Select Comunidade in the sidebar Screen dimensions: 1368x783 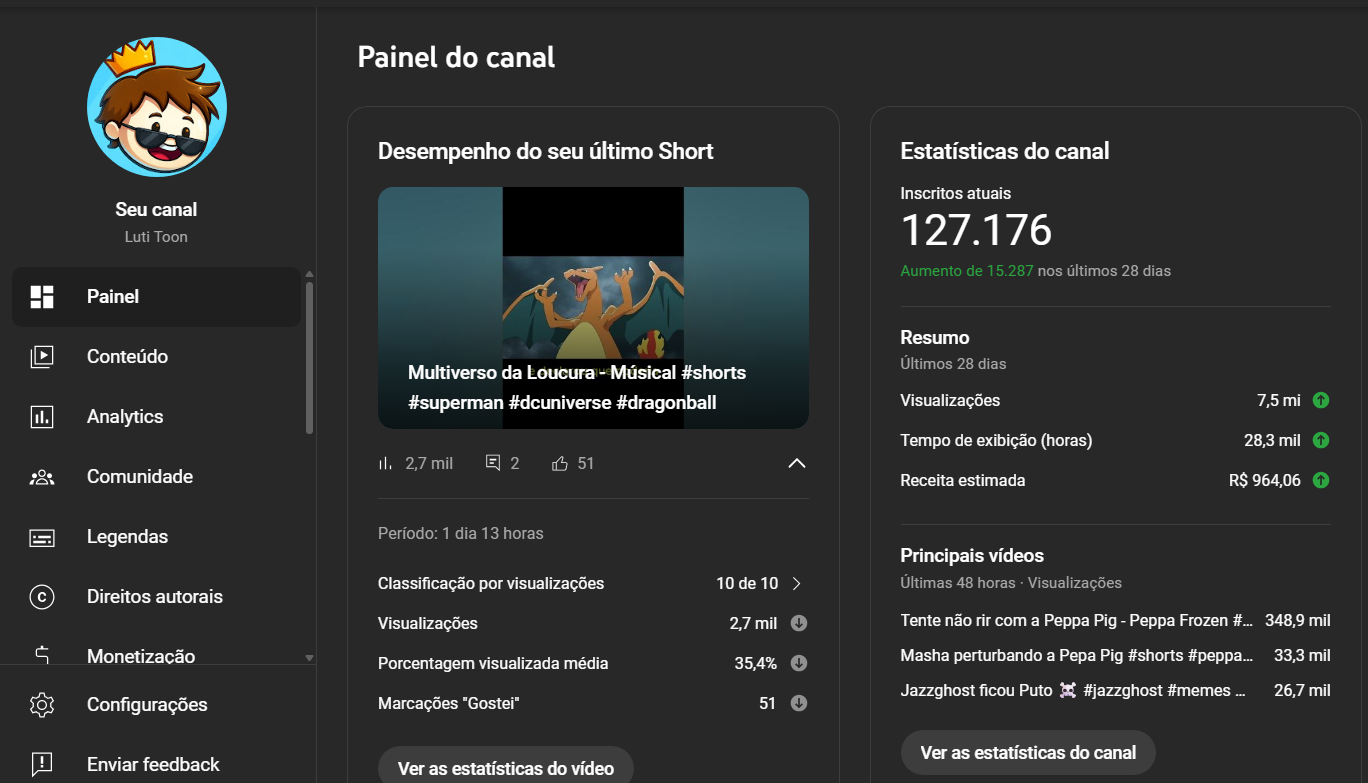click(156, 476)
